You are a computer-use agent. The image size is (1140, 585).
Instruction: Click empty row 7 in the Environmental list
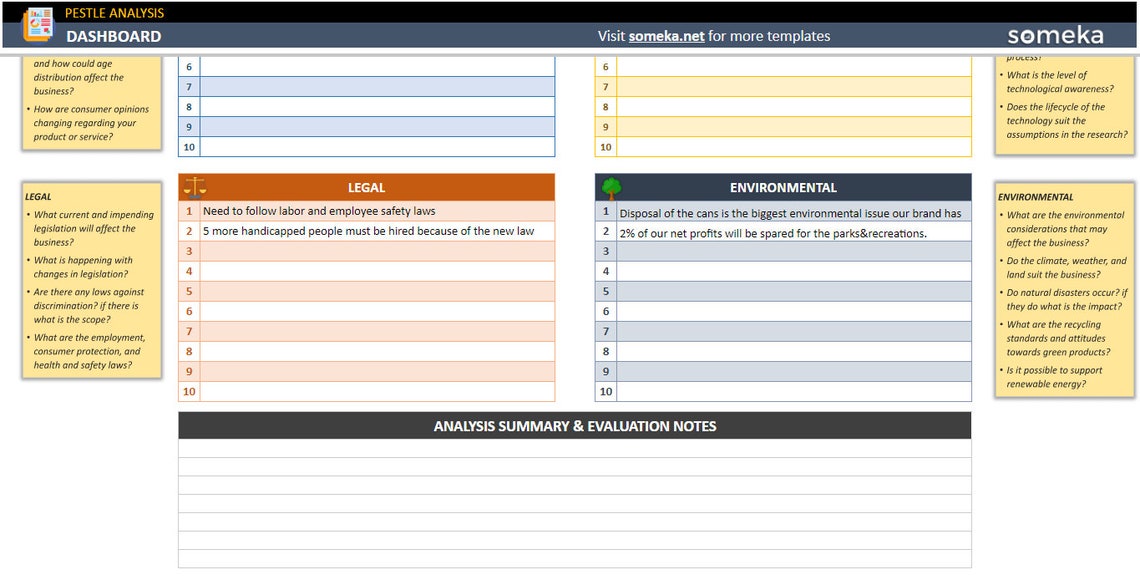click(790, 331)
